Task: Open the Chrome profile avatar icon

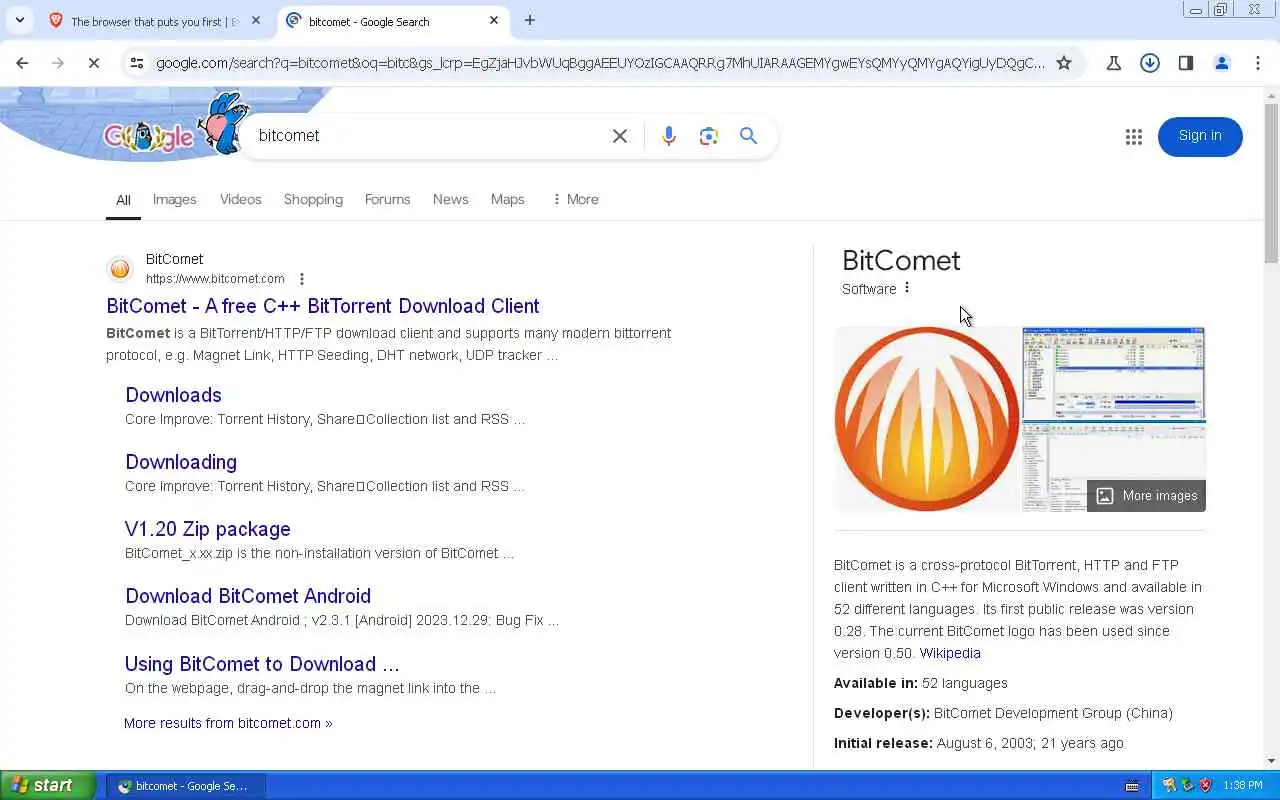Action: (1222, 63)
